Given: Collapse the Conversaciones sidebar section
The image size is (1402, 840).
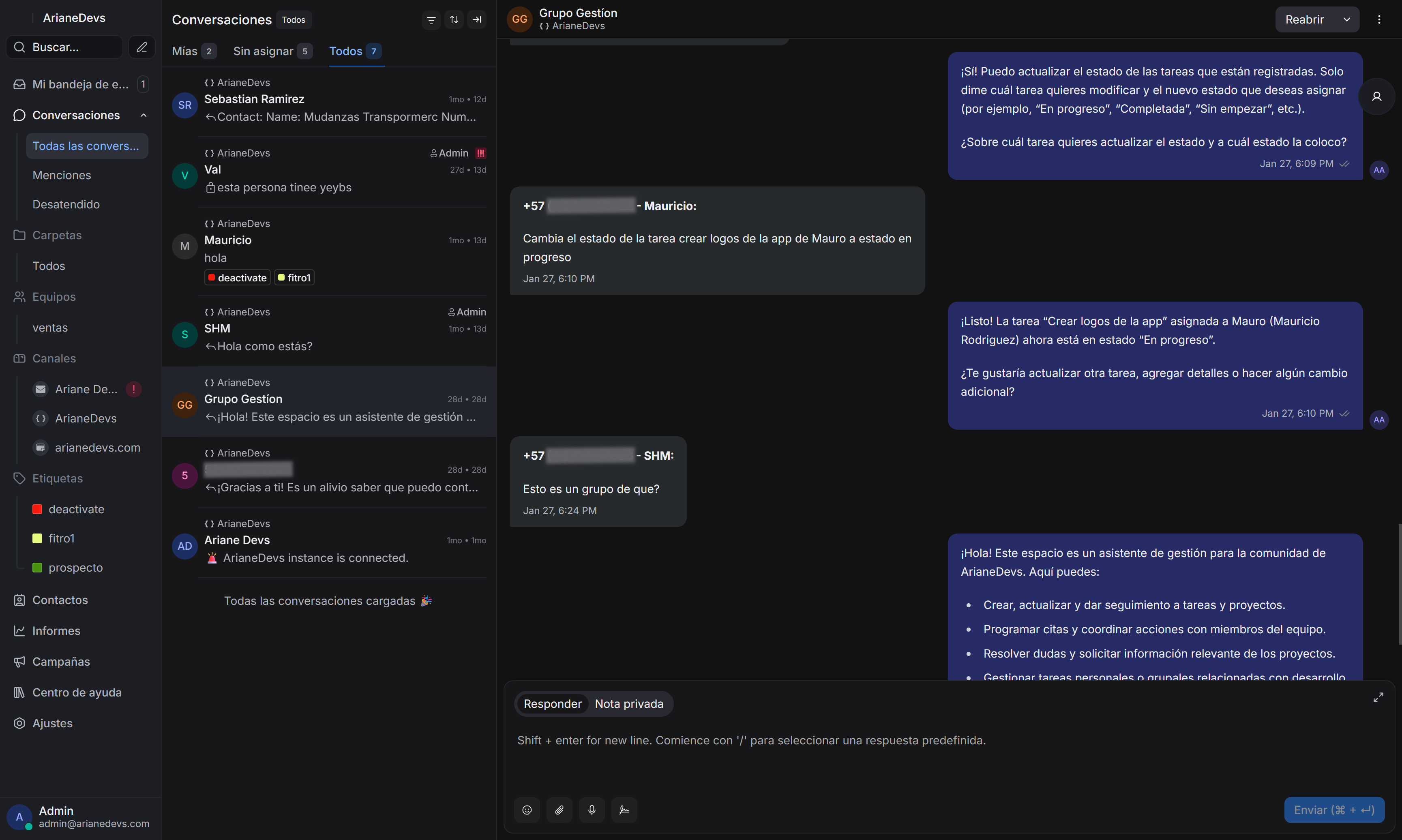Looking at the screenshot, I should click(x=144, y=116).
